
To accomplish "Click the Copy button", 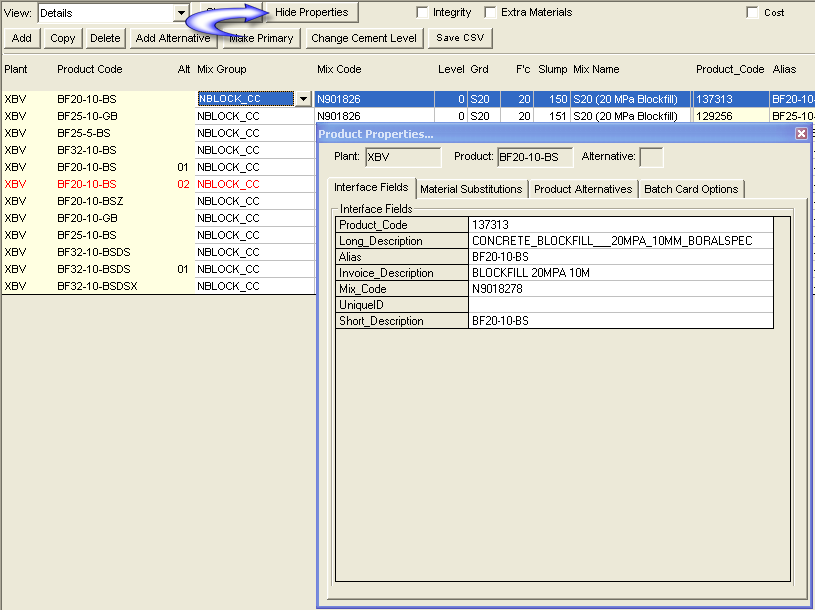I will coord(63,38).
